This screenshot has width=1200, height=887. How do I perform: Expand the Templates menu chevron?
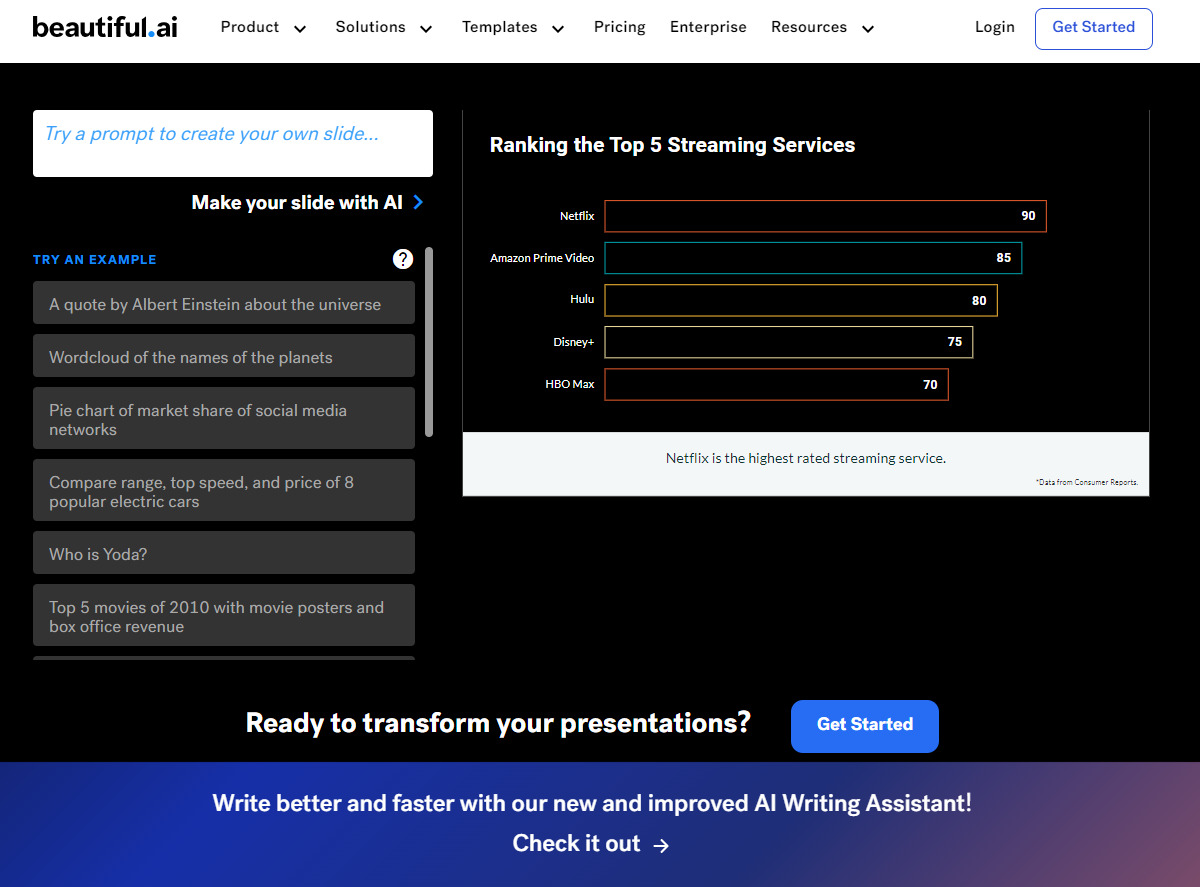coord(558,29)
